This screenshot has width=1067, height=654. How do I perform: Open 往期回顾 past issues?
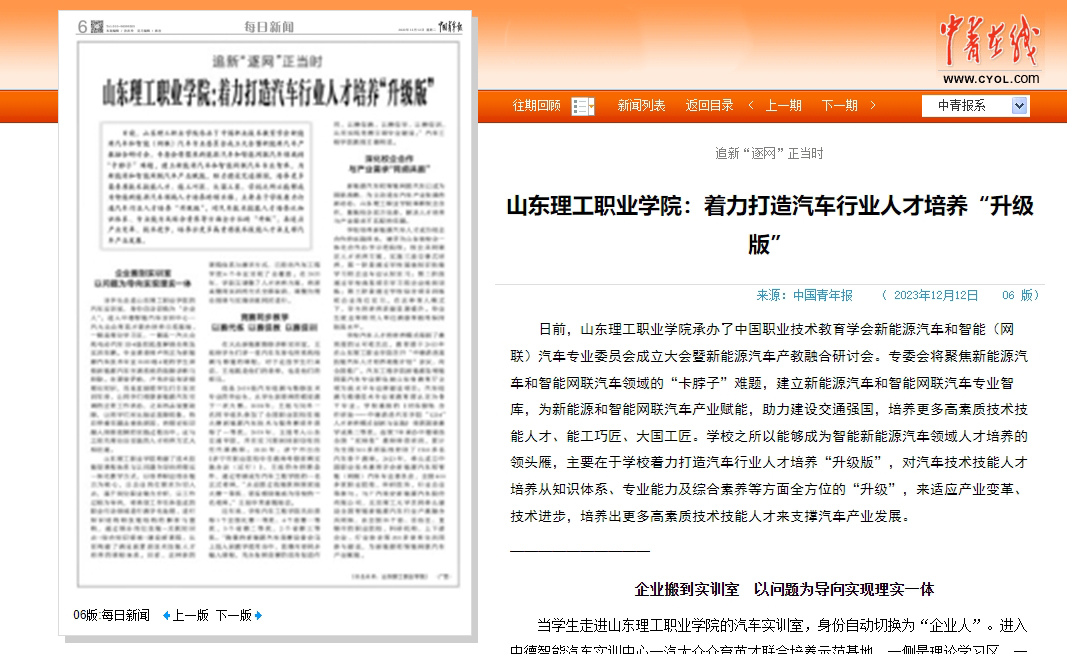point(536,105)
